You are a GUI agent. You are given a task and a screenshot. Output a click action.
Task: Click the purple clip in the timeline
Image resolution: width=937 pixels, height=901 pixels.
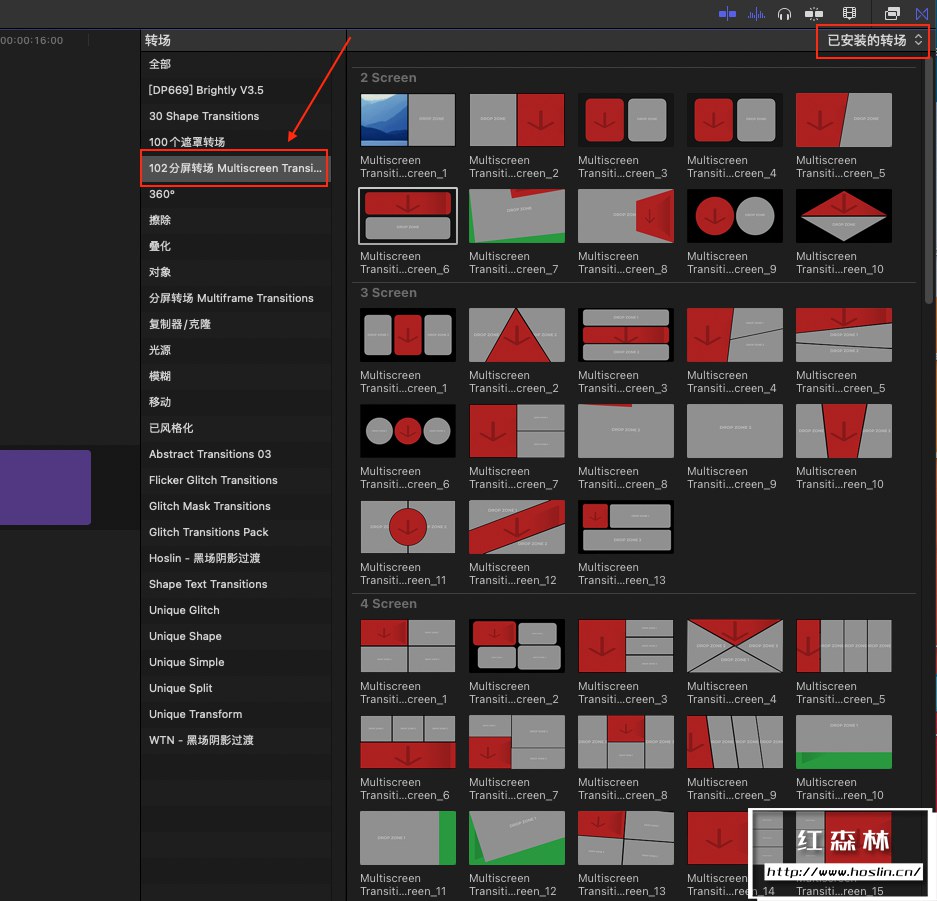click(x=45, y=487)
